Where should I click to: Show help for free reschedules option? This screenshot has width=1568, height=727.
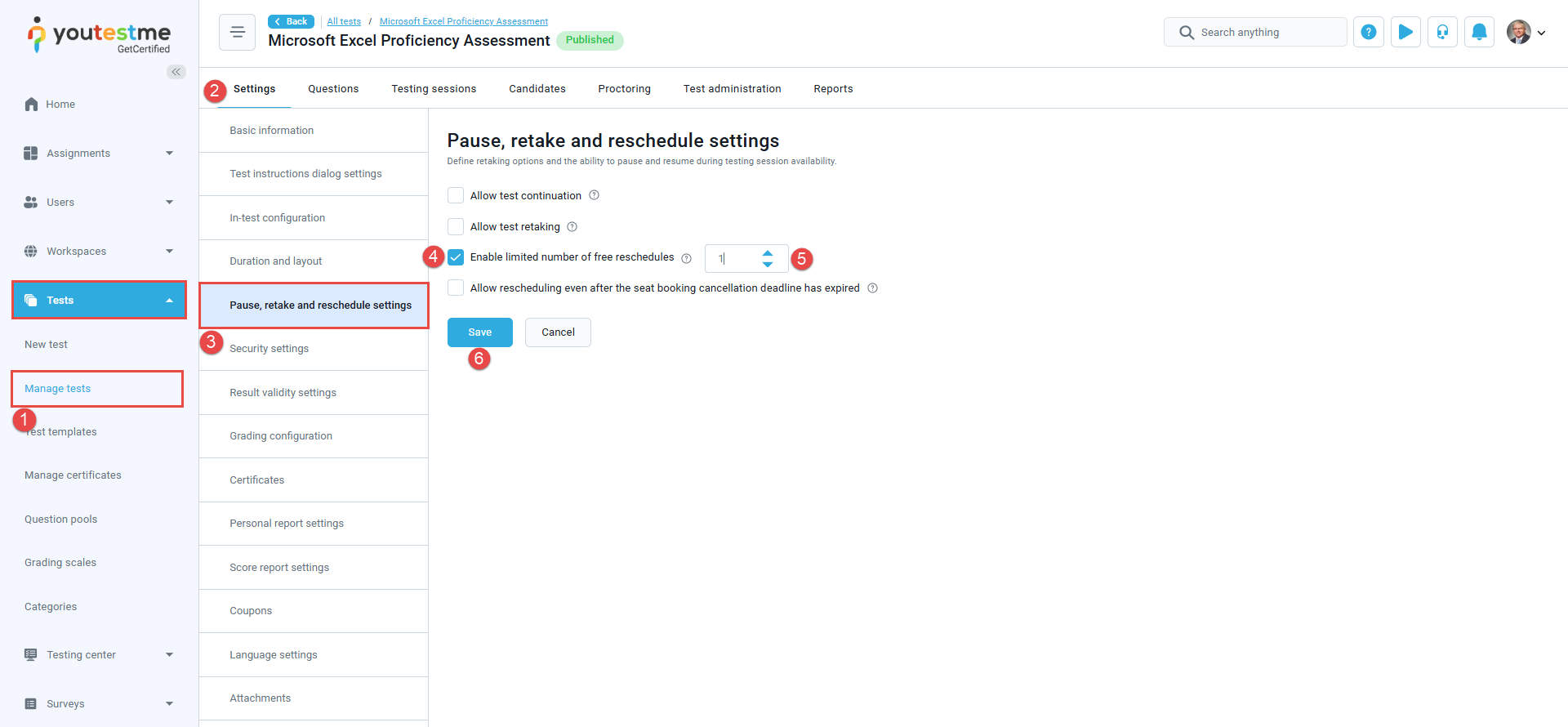[x=687, y=258]
